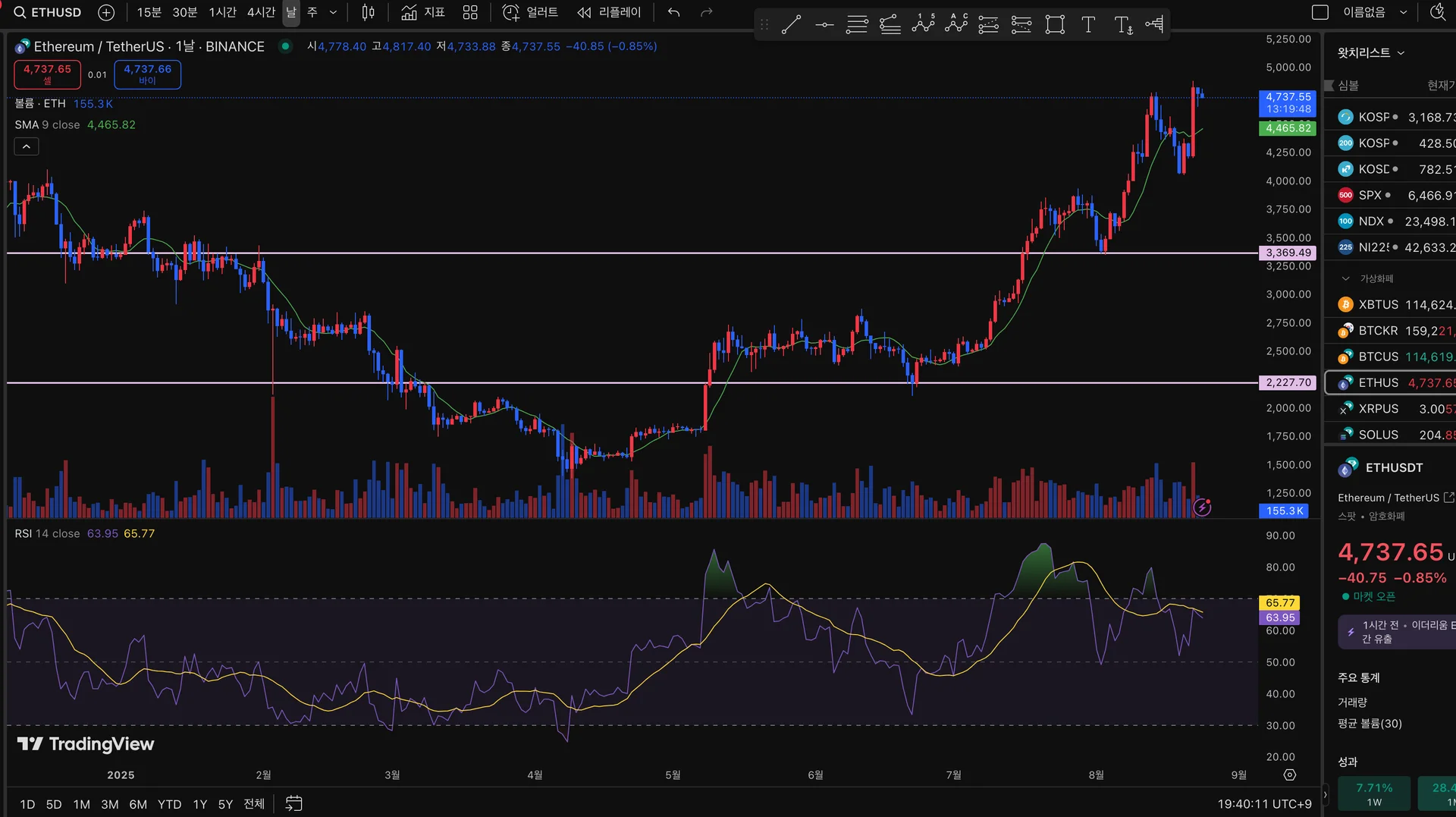Viewport: 1456px width, 817px height.
Task: Select the long position tool
Action: click(989, 25)
